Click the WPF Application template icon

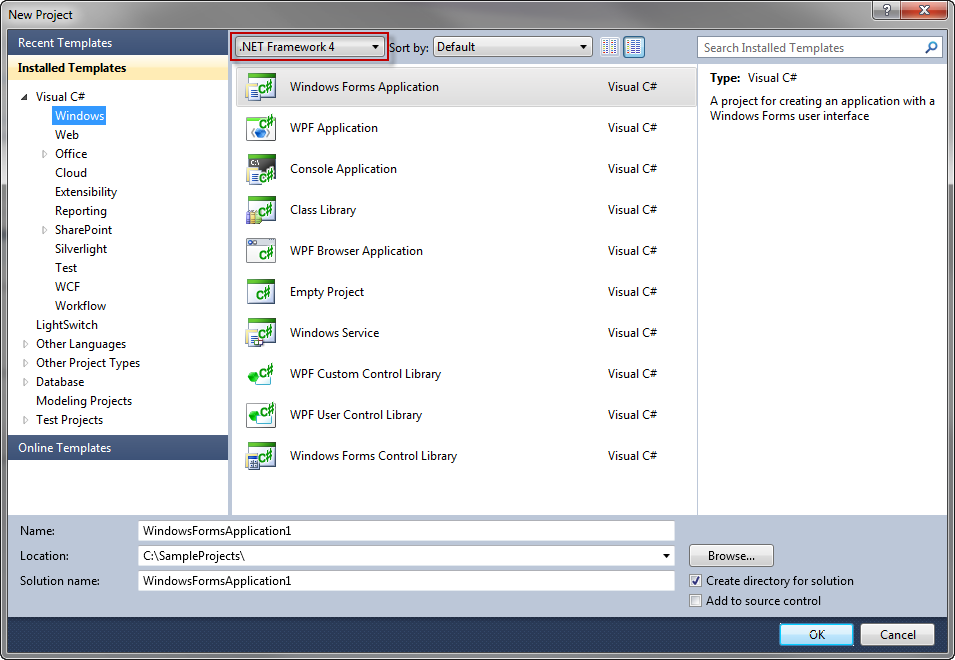pos(261,128)
